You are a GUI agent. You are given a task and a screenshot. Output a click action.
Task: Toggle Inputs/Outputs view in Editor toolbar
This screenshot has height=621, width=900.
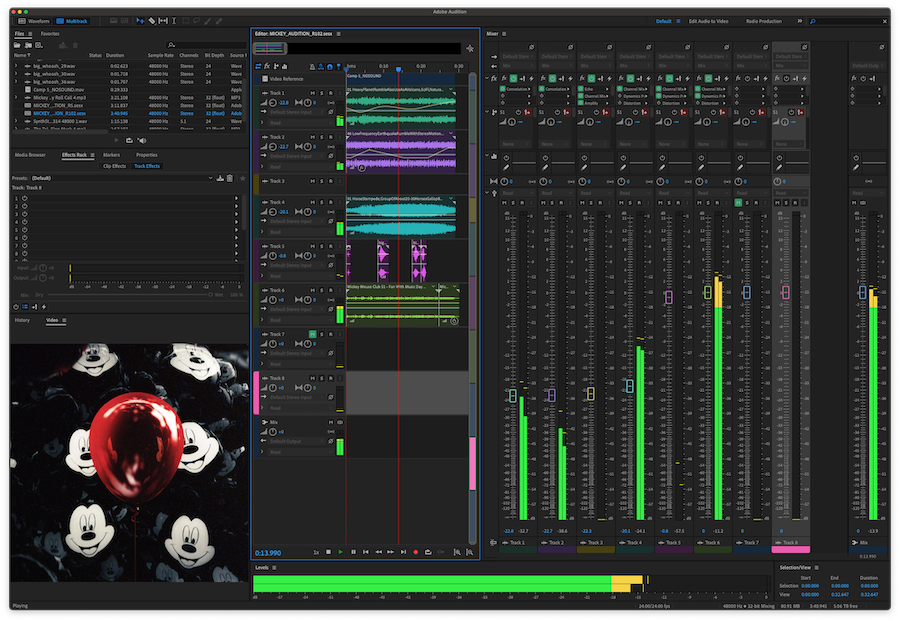[258, 67]
